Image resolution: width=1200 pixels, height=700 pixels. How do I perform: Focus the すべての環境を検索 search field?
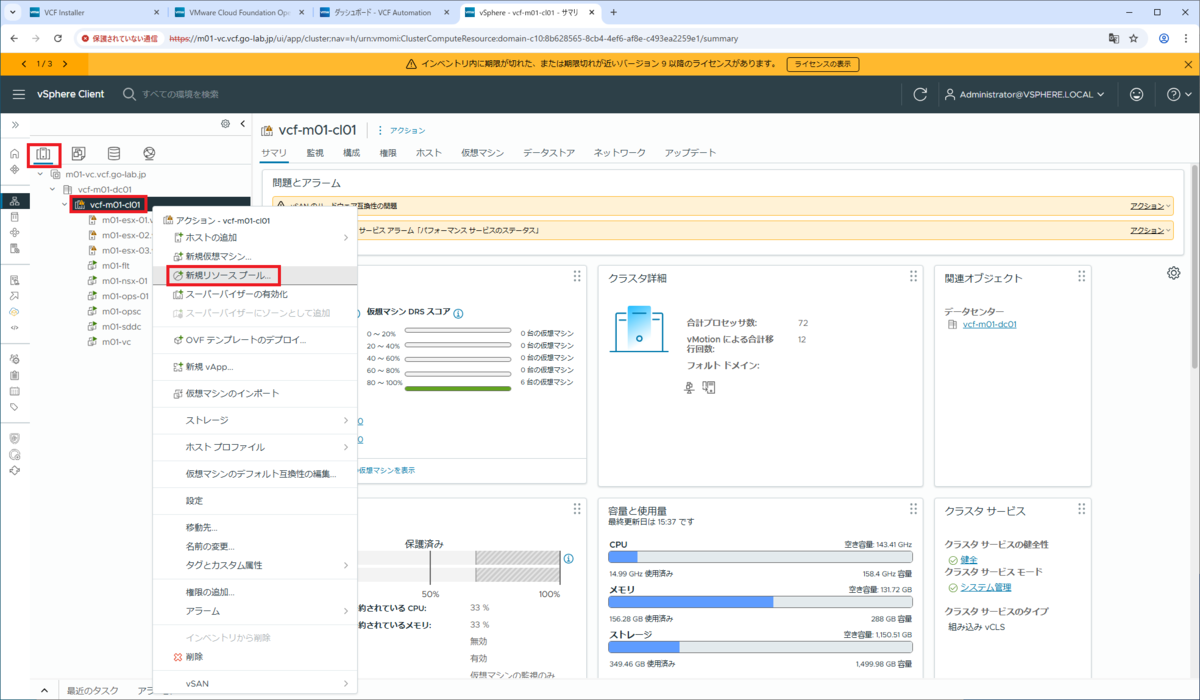click(180, 94)
